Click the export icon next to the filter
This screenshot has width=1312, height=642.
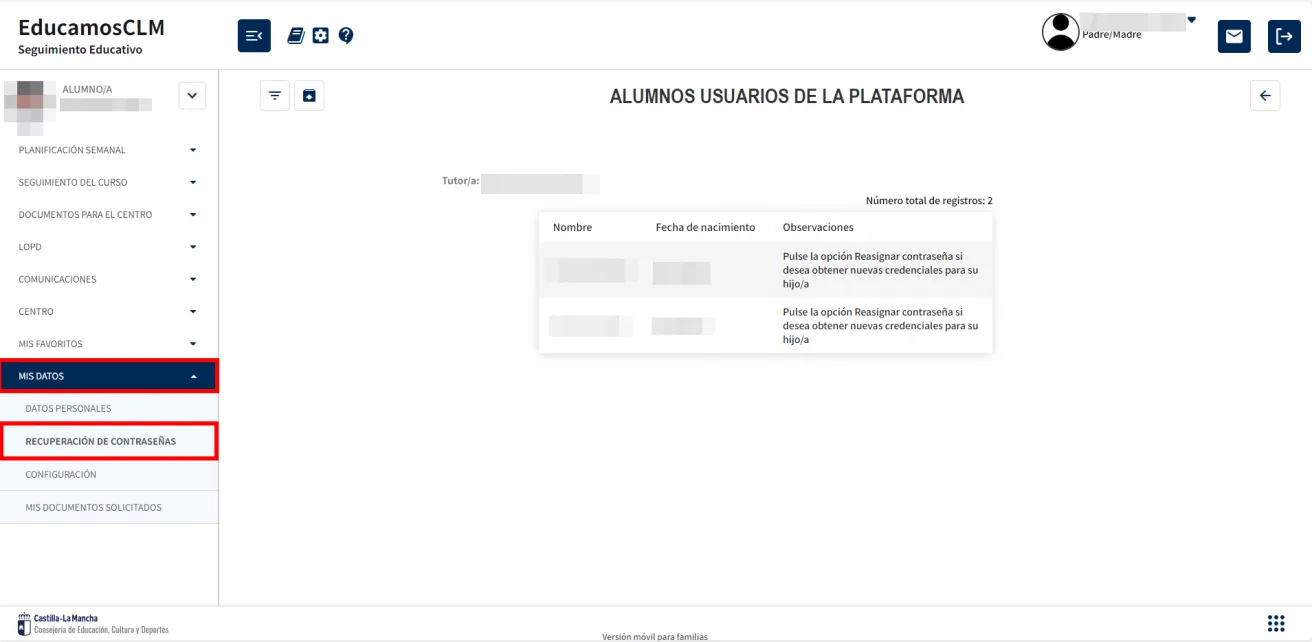click(309, 95)
